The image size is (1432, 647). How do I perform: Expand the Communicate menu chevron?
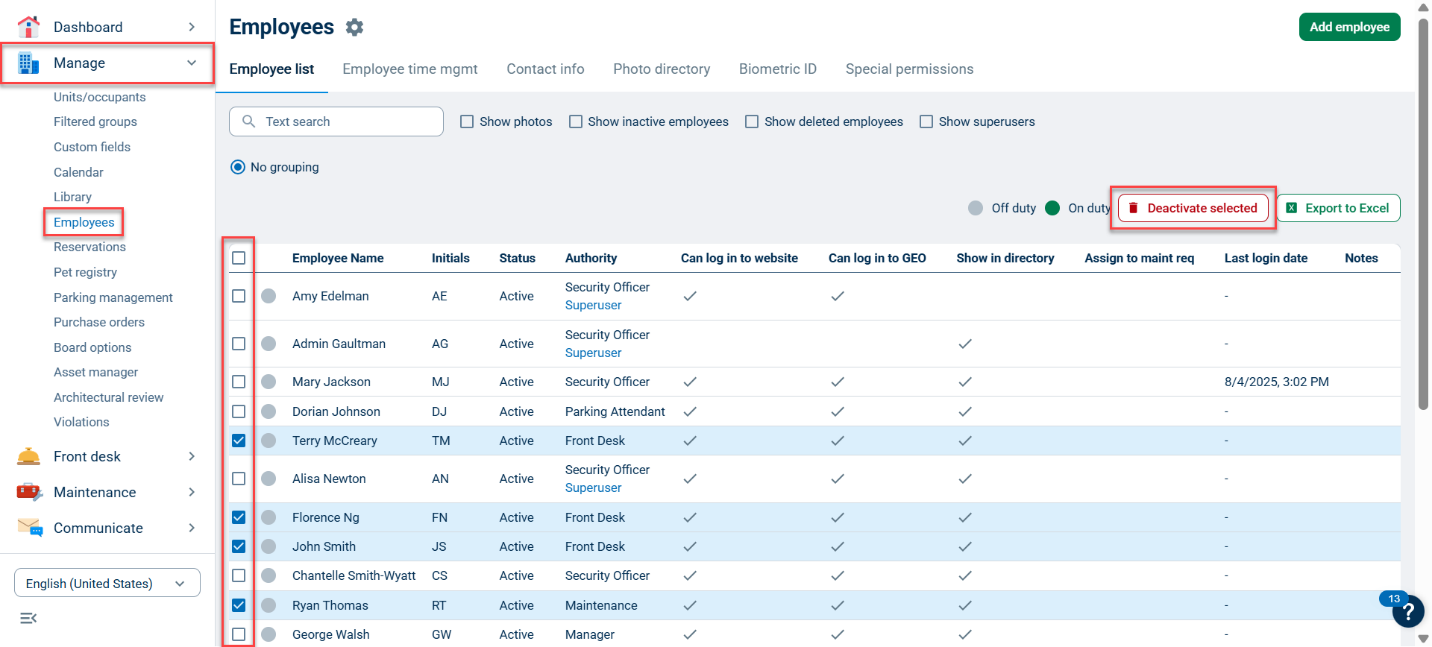click(x=192, y=528)
